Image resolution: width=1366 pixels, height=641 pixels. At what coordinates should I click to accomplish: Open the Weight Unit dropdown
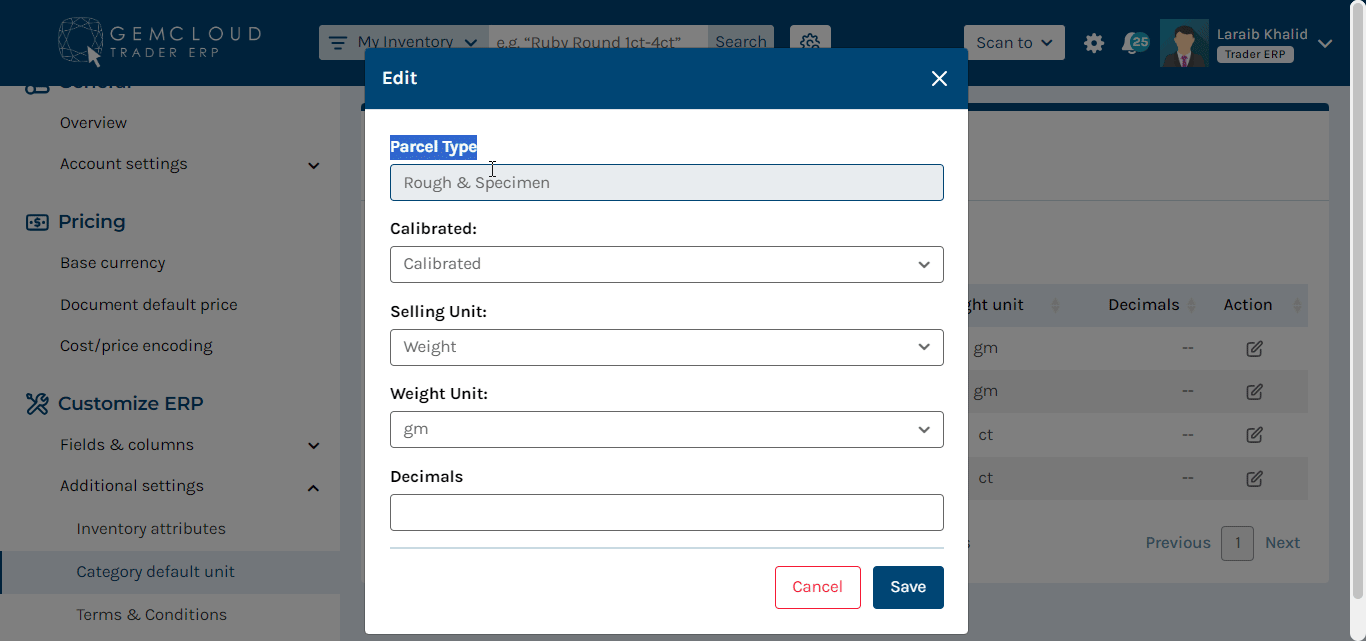click(667, 429)
